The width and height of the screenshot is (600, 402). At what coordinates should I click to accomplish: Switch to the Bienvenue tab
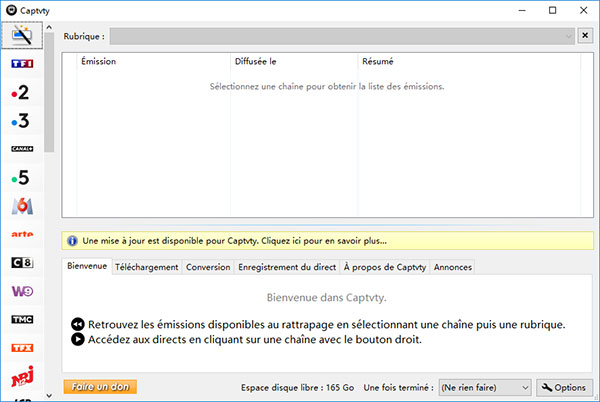click(x=87, y=266)
